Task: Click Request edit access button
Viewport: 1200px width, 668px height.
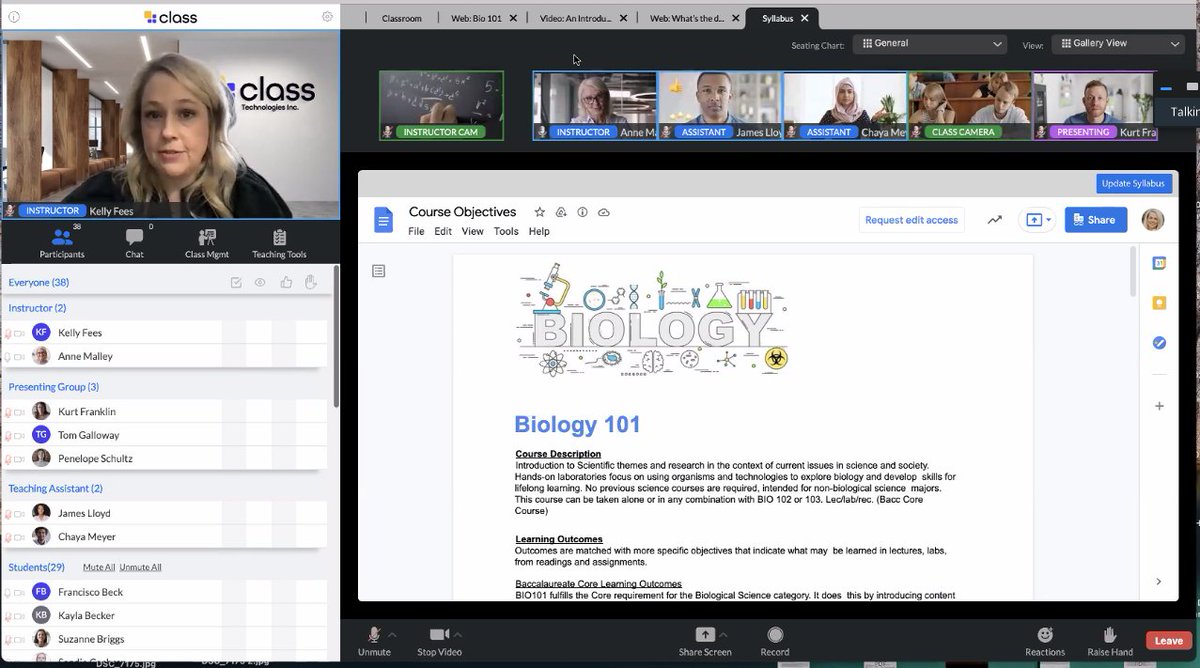Action: pyautogui.click(x=911, y=220)
